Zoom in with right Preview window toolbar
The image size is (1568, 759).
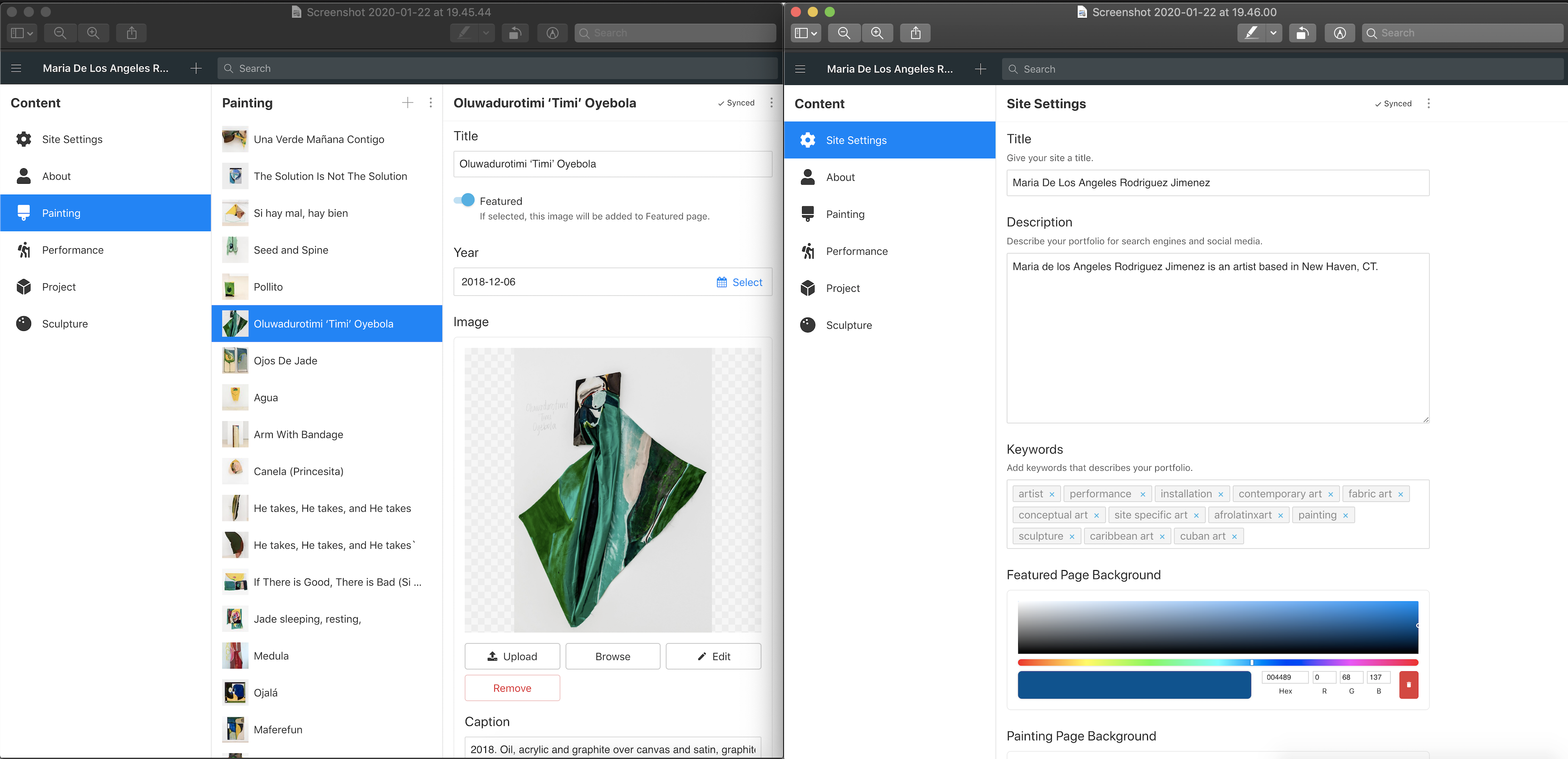pos(877,33)
